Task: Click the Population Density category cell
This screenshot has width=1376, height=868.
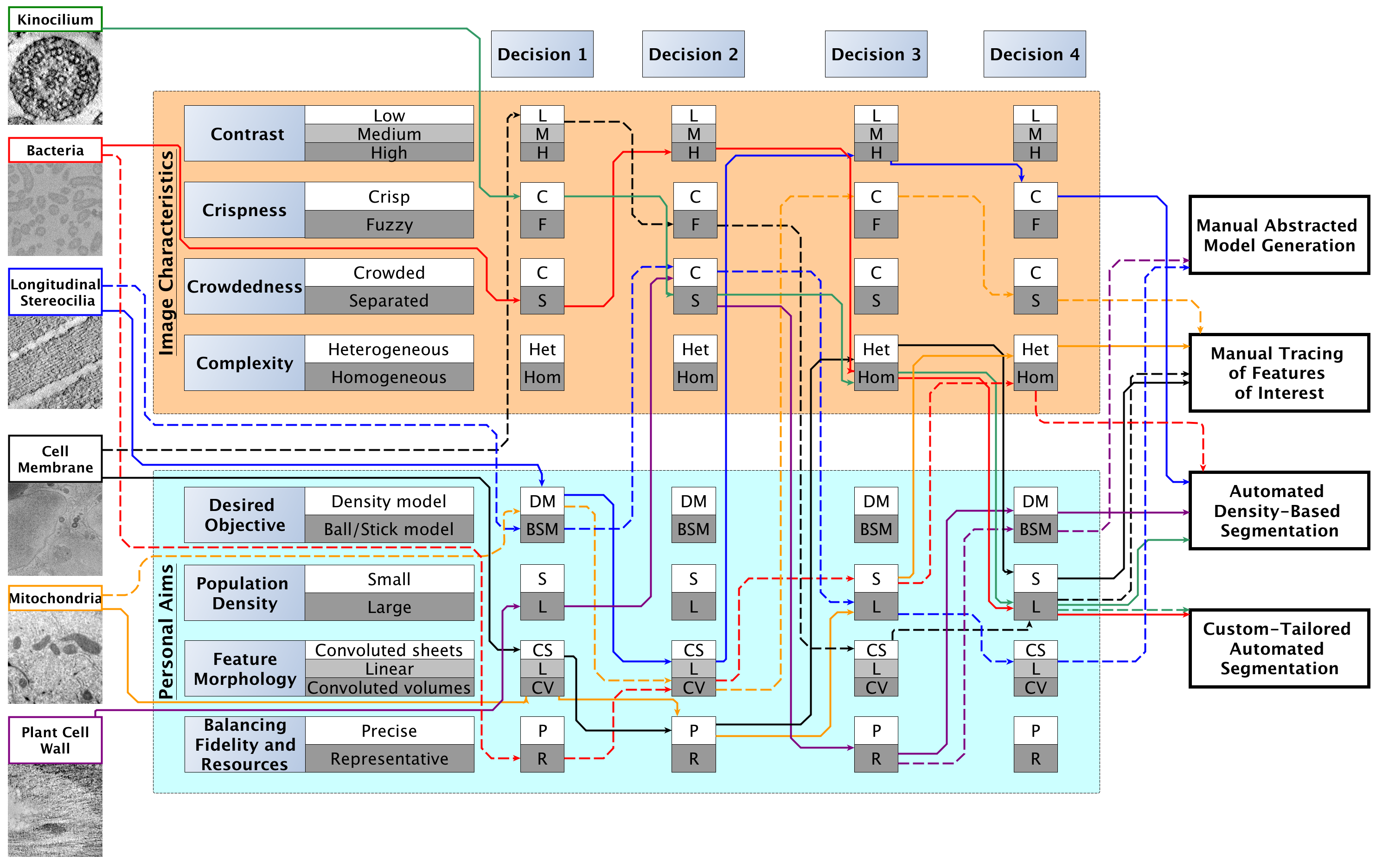Action: pyautogui.click(x=244, y=593)
